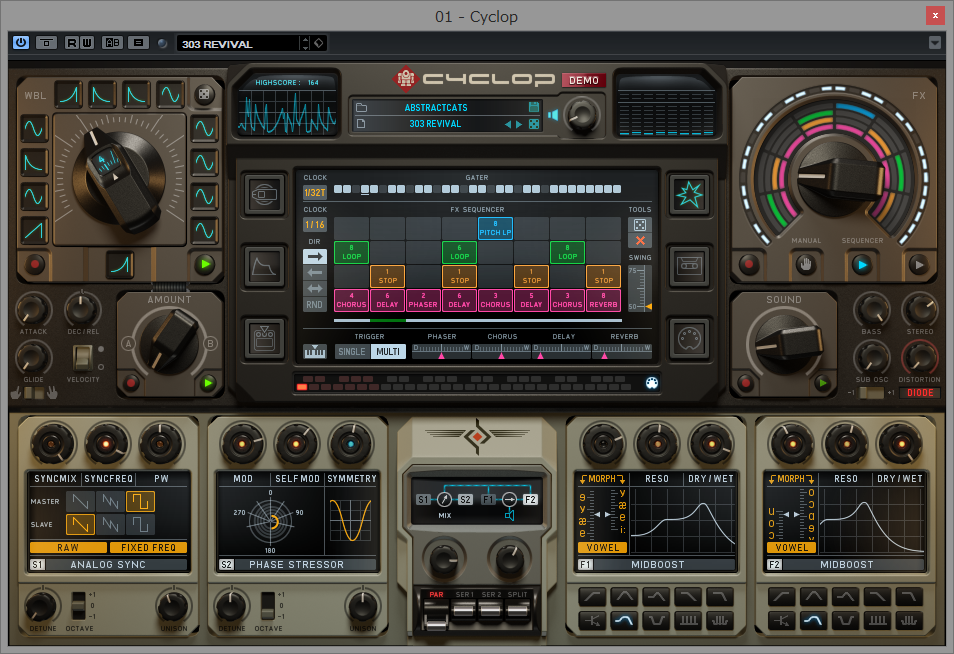
Task: Select the previous patch arrow
Action: (x=508, y=124)
